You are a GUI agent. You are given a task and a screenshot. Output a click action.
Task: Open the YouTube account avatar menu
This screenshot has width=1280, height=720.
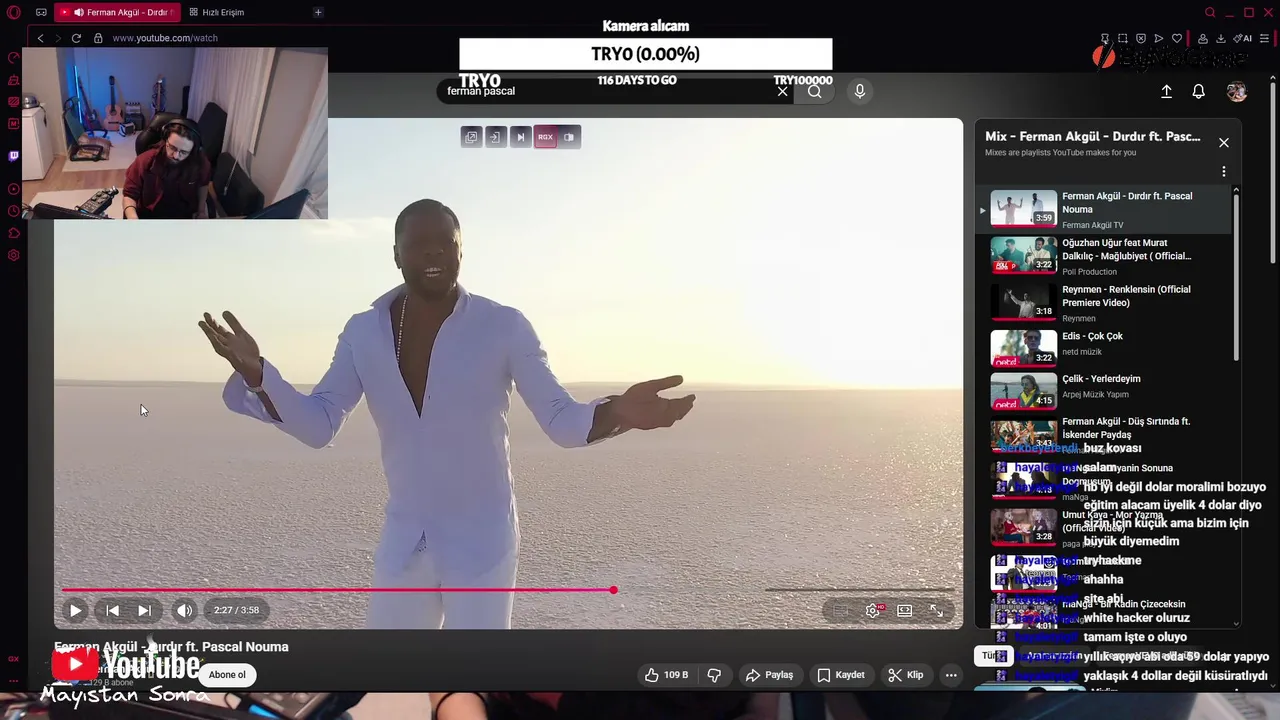(1237, 91)
